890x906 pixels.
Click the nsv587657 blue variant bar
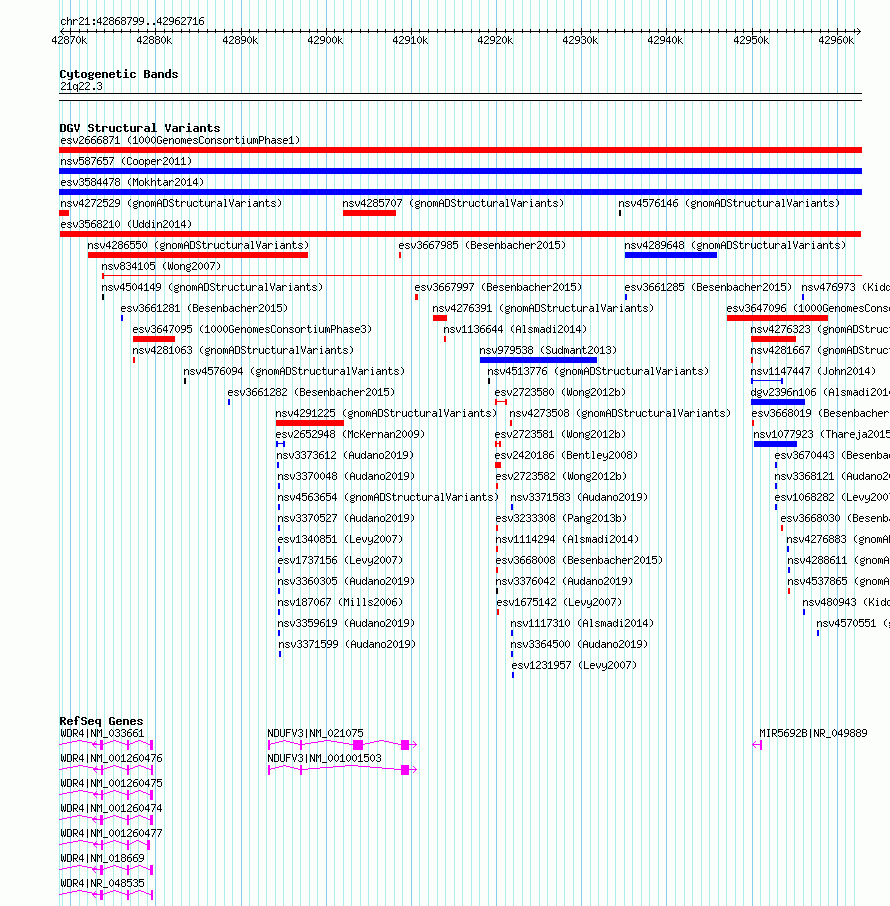pyautogui.click(x=460, y=171)
